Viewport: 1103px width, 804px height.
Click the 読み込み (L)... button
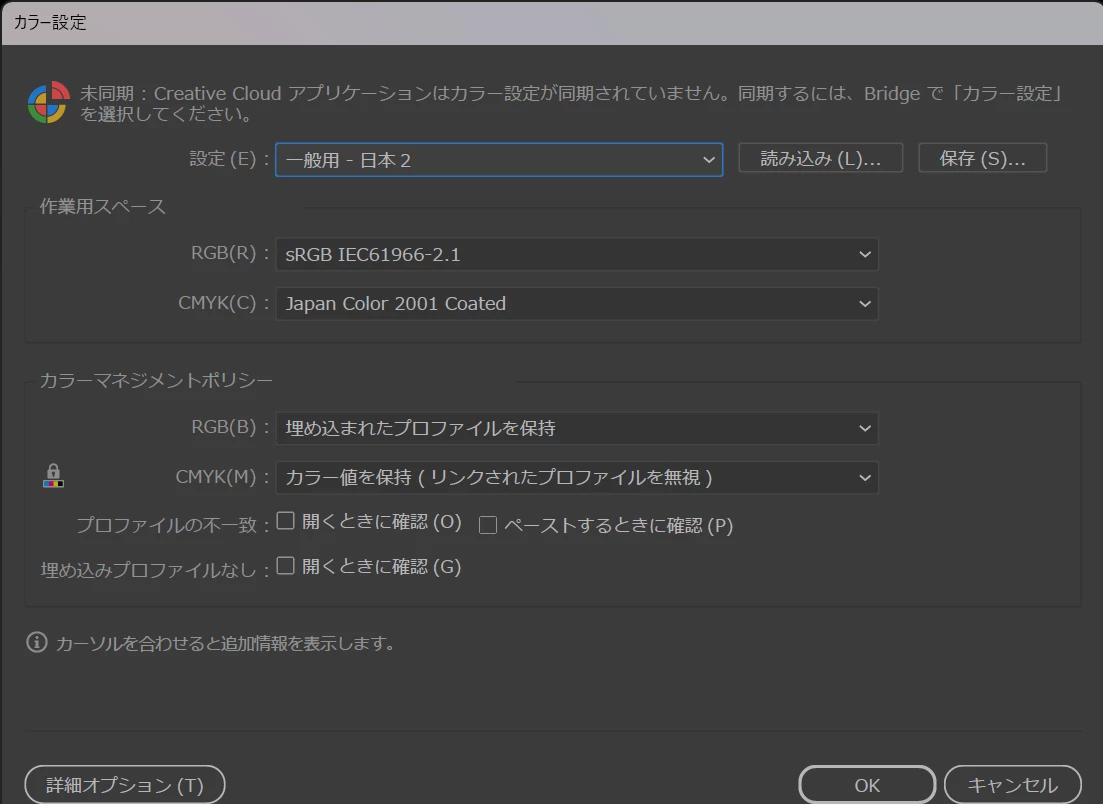coord(820,158)
